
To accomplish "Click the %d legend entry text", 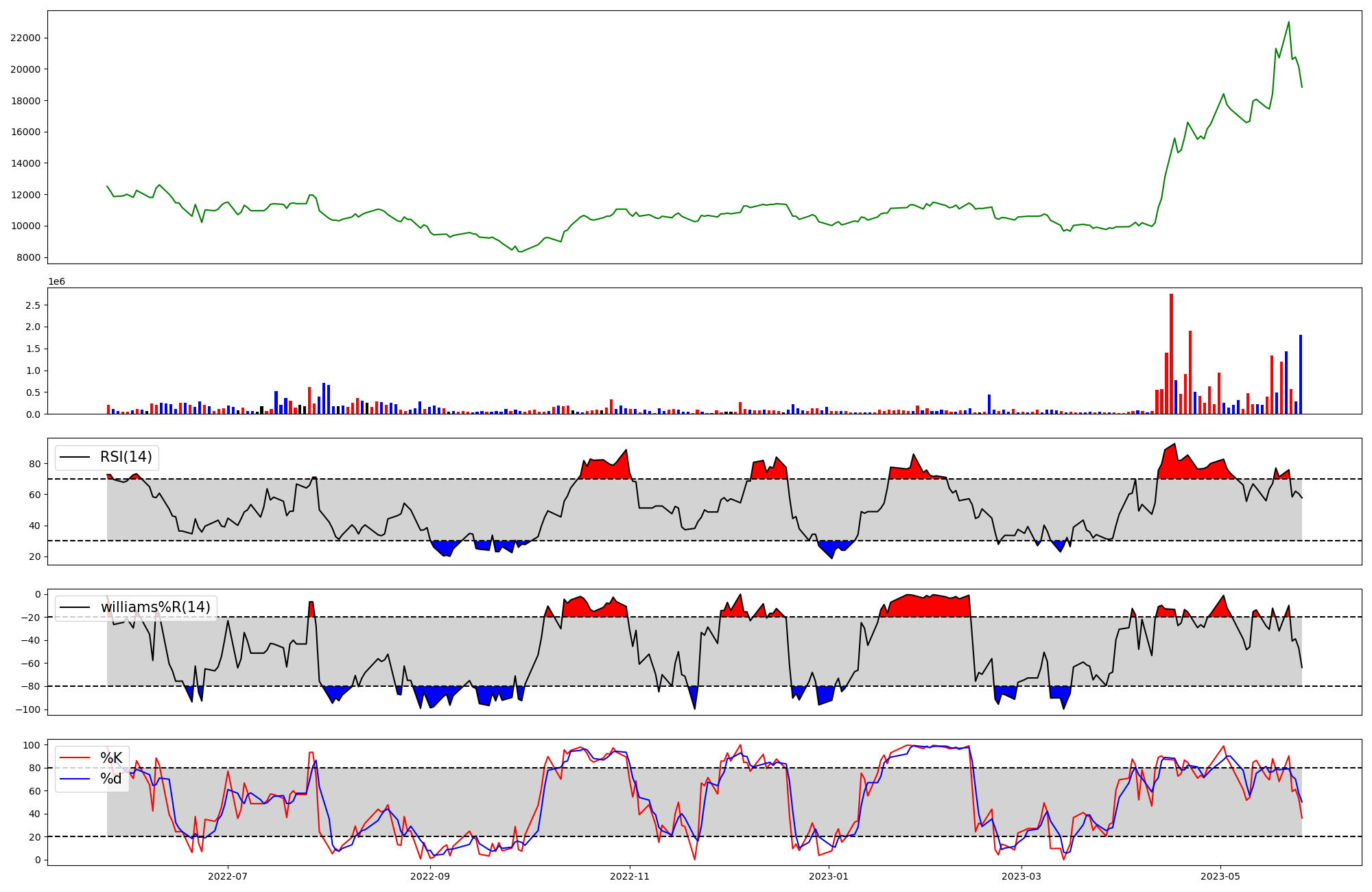I will pyautogui.click(x=111, y=779).
